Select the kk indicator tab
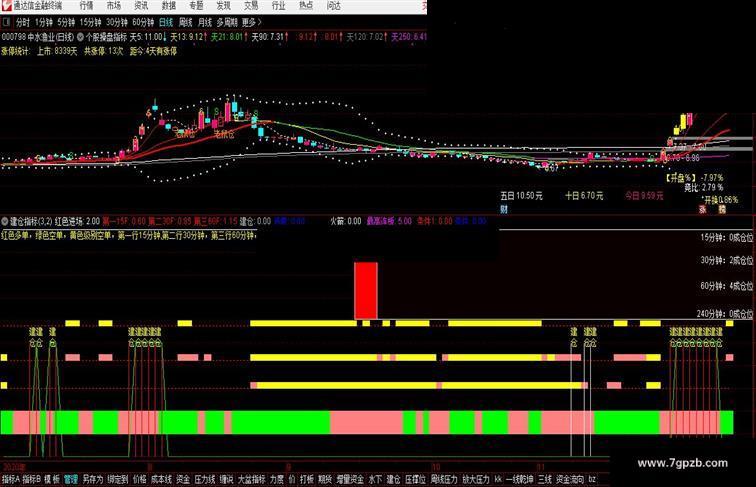Image resolution: width=756 pixels, height=487 pixels. [498, 479]
